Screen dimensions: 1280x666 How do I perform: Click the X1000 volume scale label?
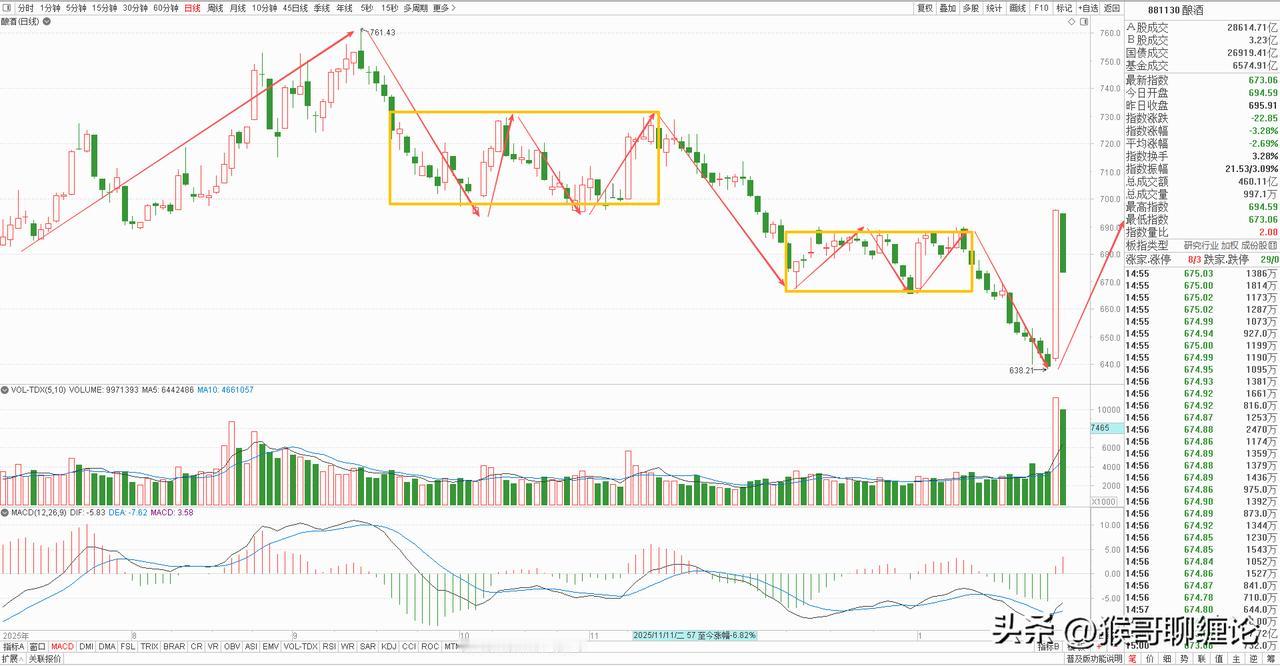[1103, 501]
